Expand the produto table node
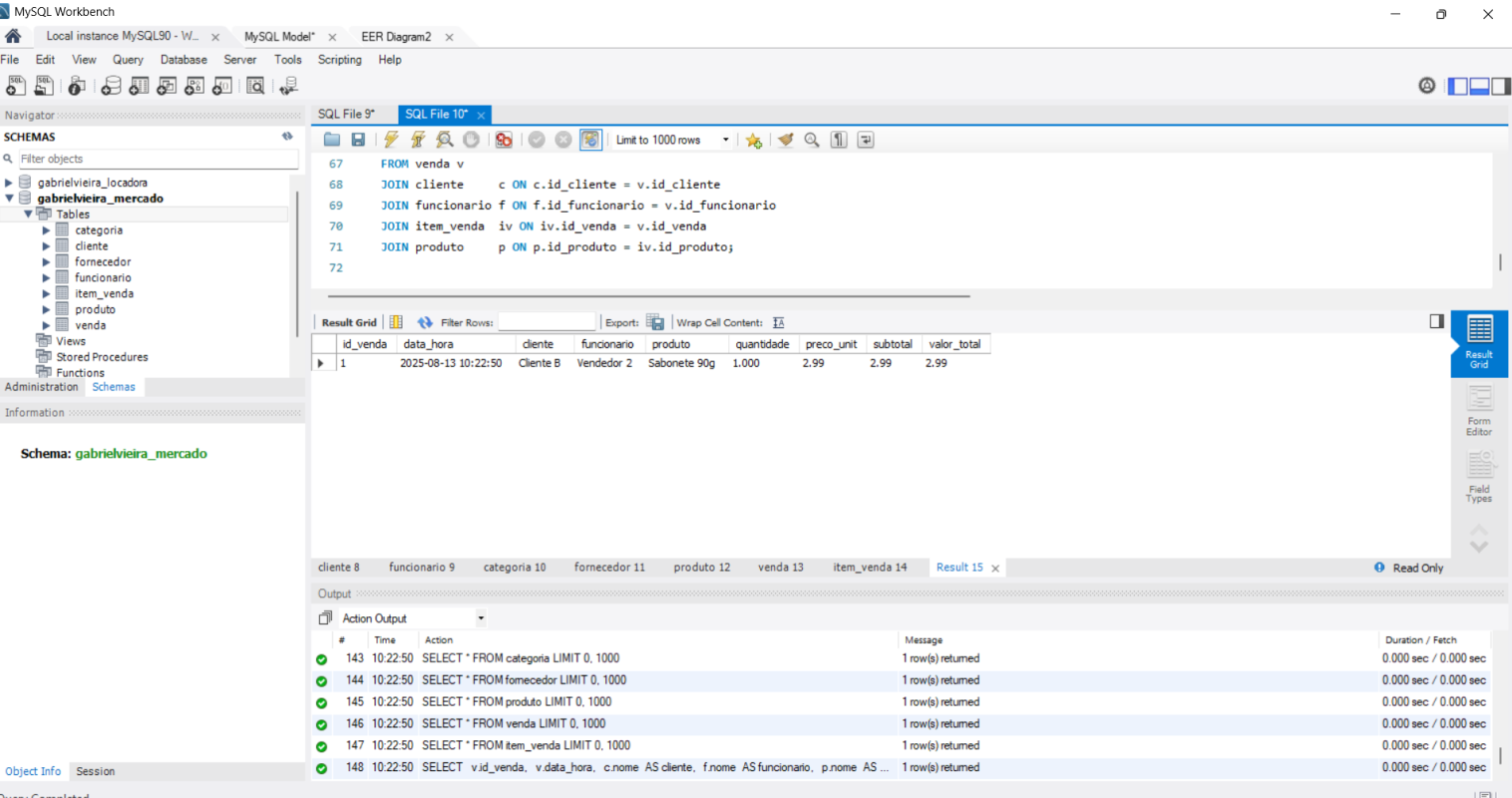Viewport: 1512px width, 798px height. [x=46, y=309]
